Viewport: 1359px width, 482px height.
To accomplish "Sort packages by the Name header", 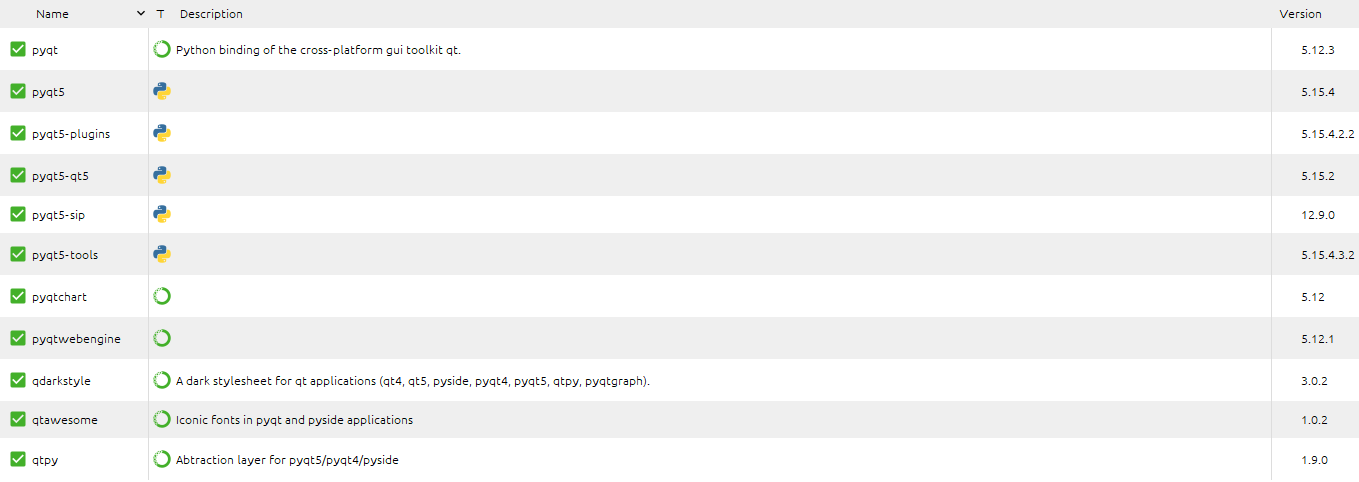I will [52, 14].
